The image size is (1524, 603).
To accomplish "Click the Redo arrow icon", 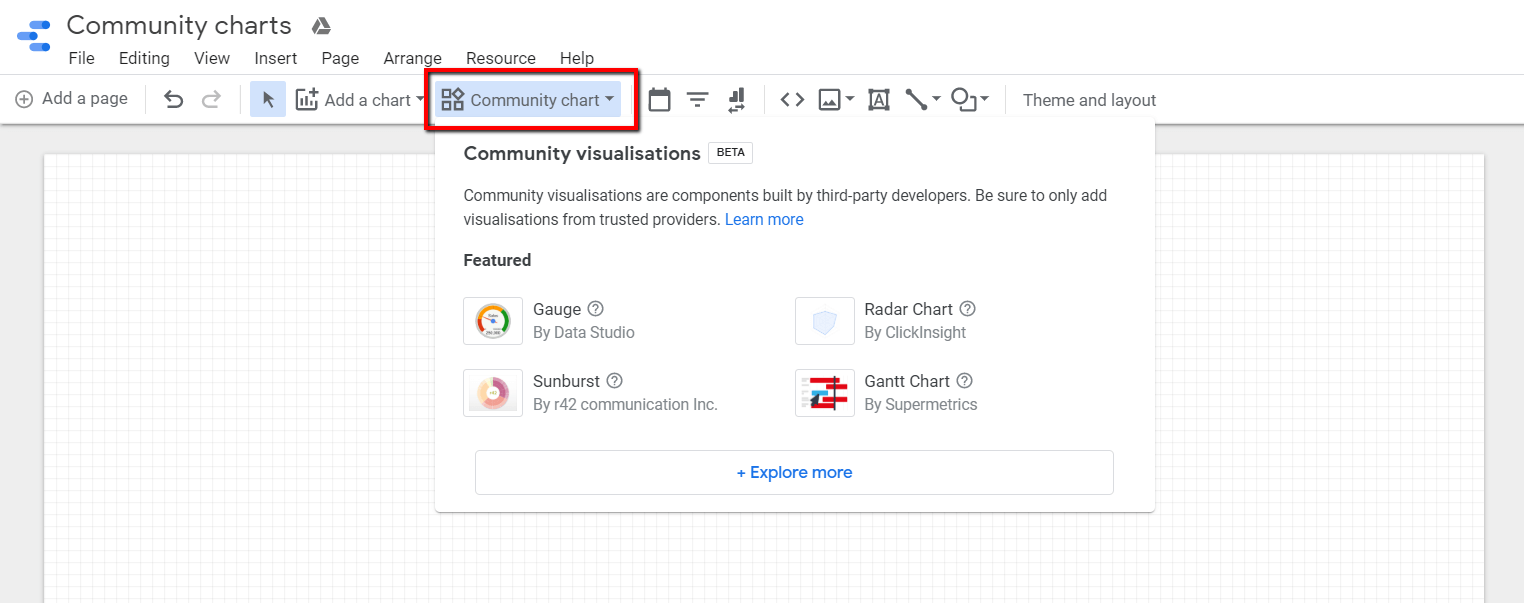I will point(211,99).
